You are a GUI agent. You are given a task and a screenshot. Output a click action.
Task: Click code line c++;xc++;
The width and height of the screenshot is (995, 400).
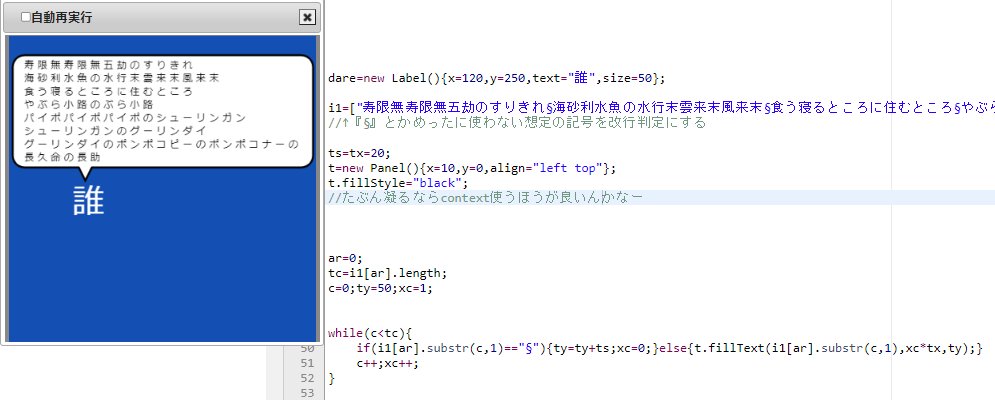(388, 363)
